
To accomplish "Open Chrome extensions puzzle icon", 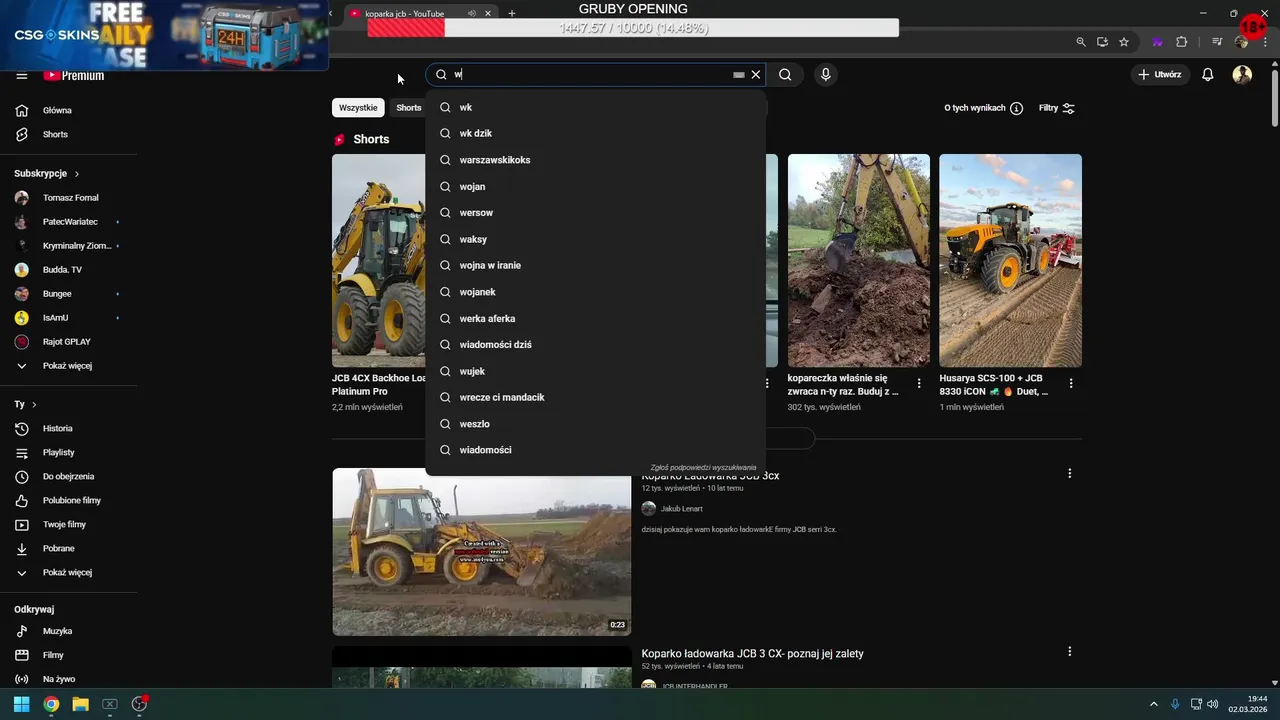I will click(x=1181, y=42).
